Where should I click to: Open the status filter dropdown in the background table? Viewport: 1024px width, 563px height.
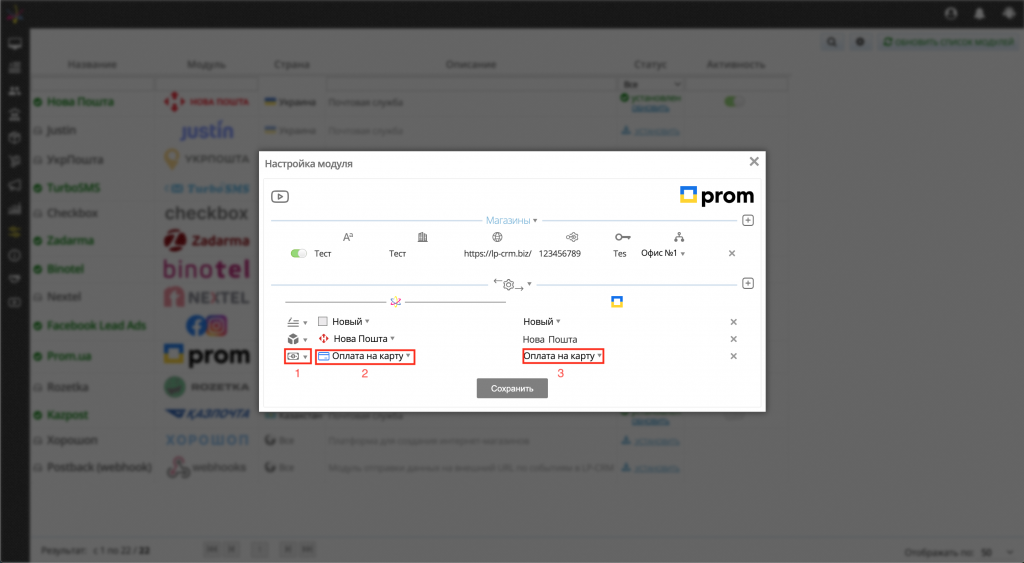point(652,84)
